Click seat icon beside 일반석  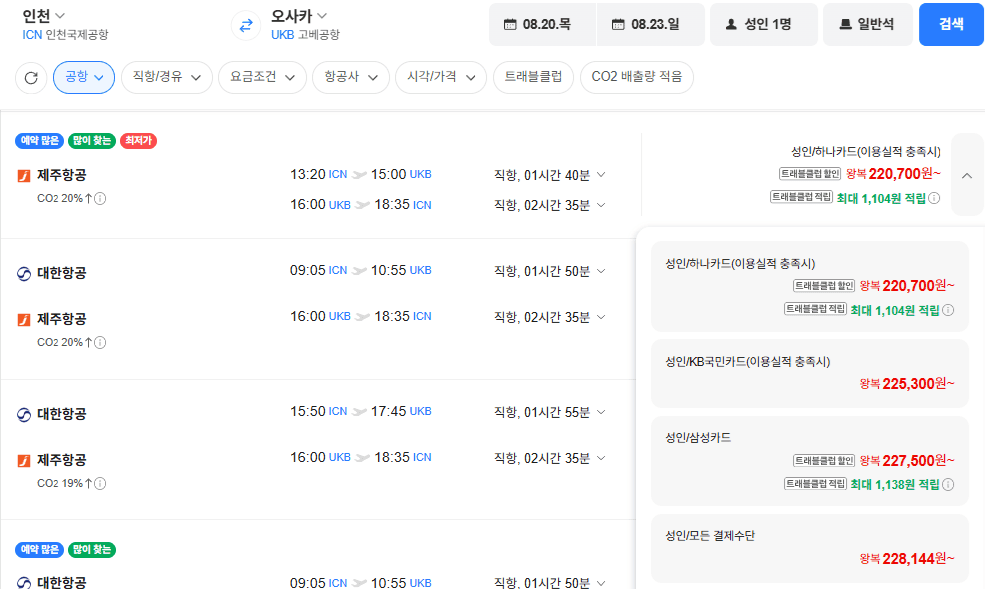pyautogui.click(x=846, y=24)
